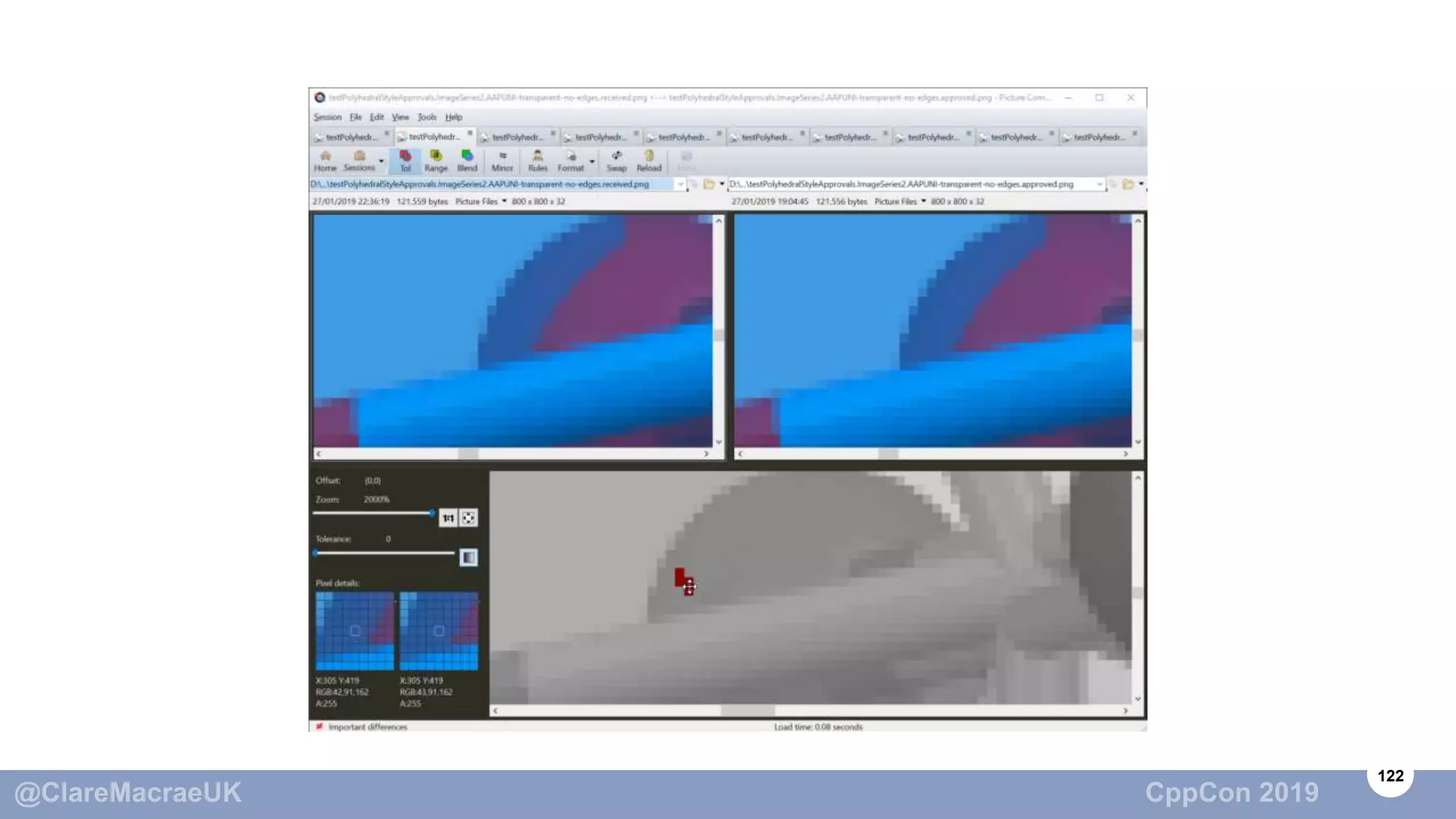Screen dimensions: 1456x819
Task: Toggle the tolerance display mode button
Action: (469, 557)
